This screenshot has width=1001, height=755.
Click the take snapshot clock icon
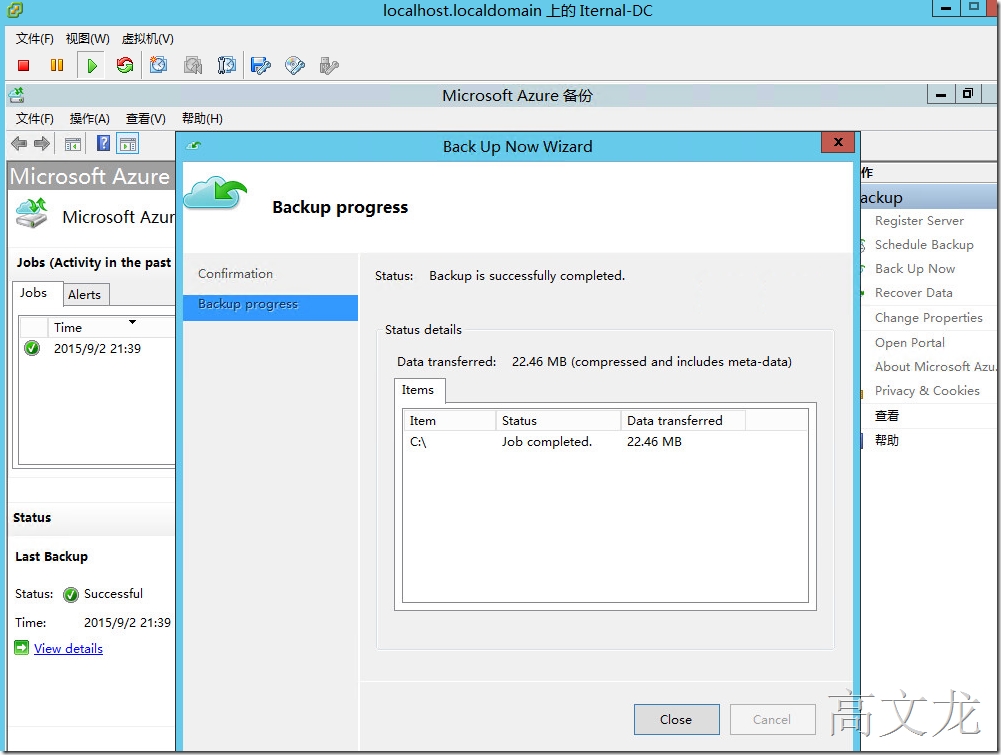[158, 65]
